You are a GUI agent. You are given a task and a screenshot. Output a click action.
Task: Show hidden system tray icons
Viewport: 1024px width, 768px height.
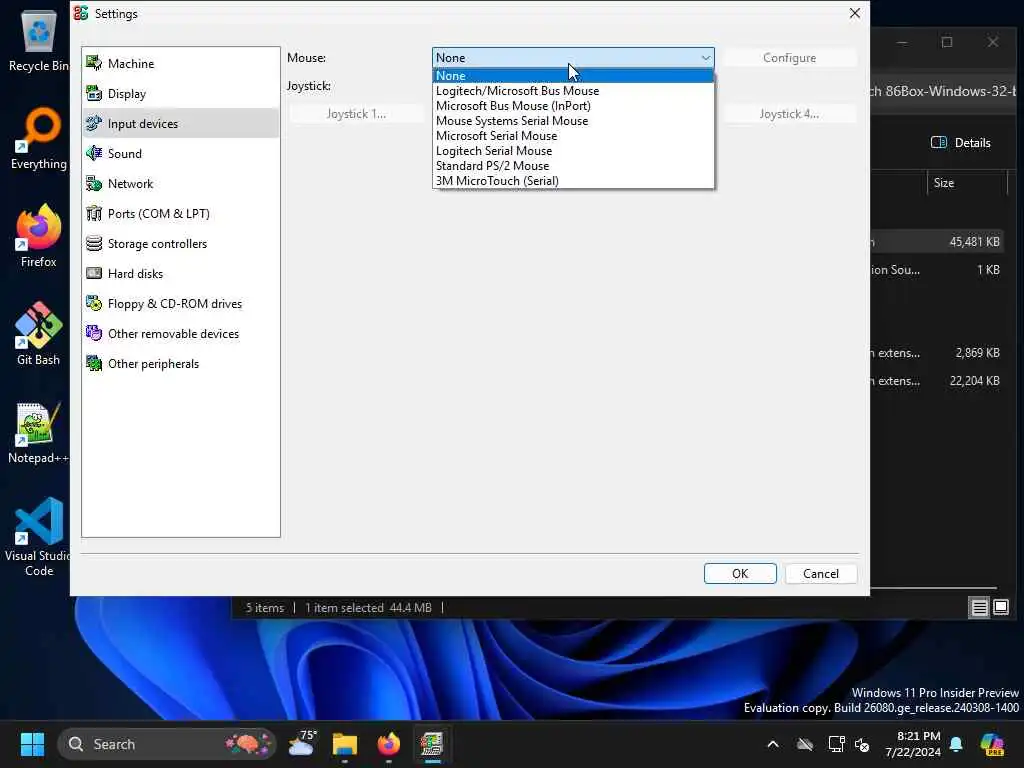coord(773,744)
